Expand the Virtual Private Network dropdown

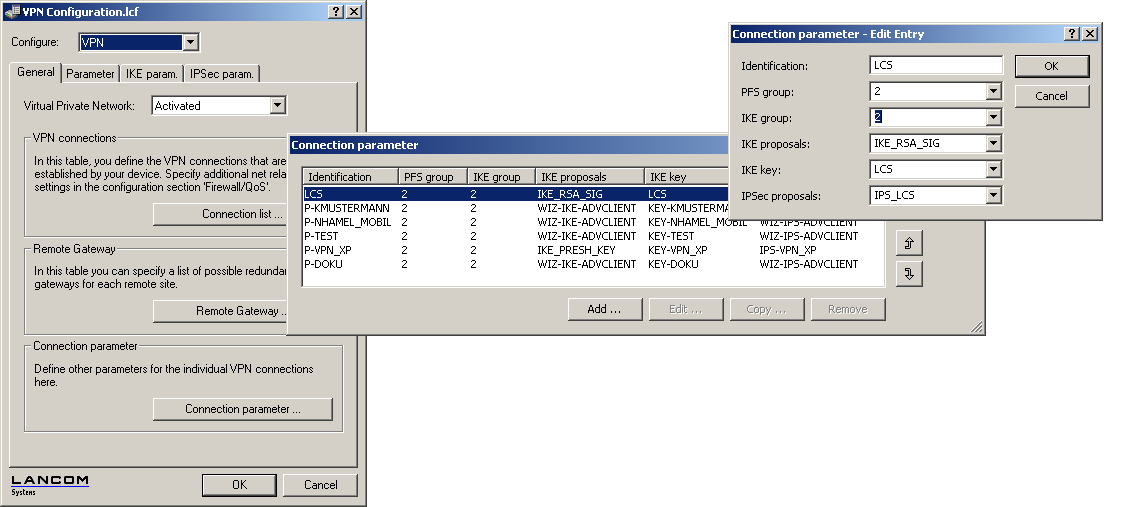pyautogui.click(x=277, y=105)
